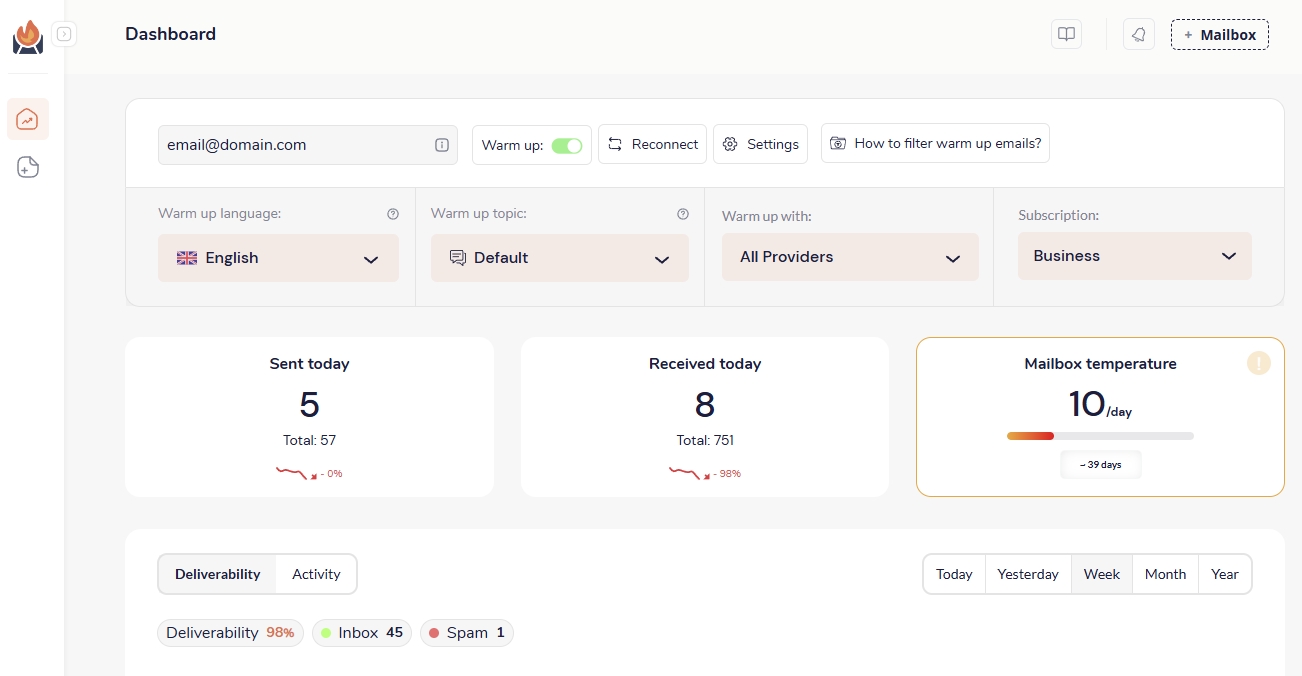Click the info icon in email field

pyautogui.click(x=442, y=145)
